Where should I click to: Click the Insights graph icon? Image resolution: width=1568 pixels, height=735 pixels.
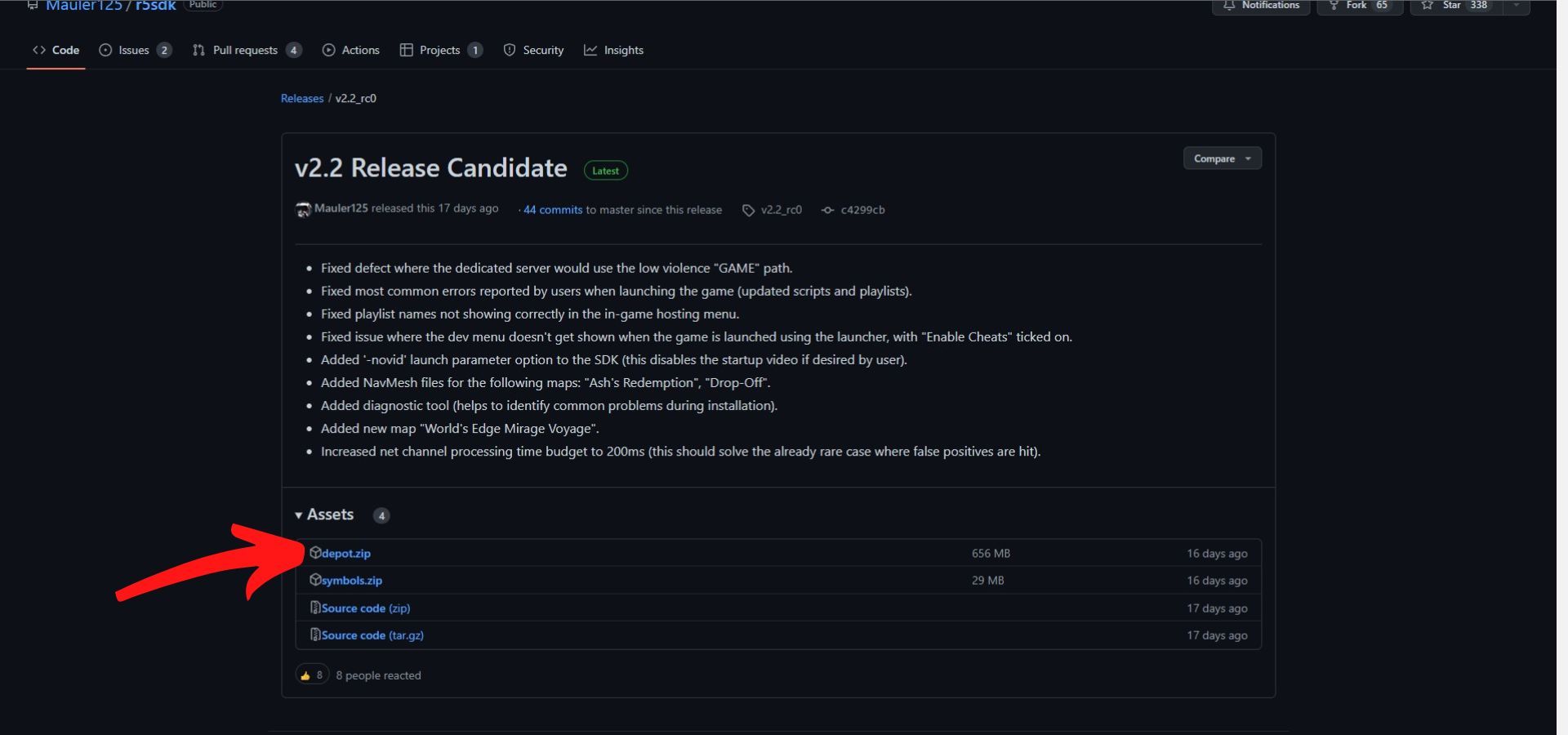tap(590, 50)
